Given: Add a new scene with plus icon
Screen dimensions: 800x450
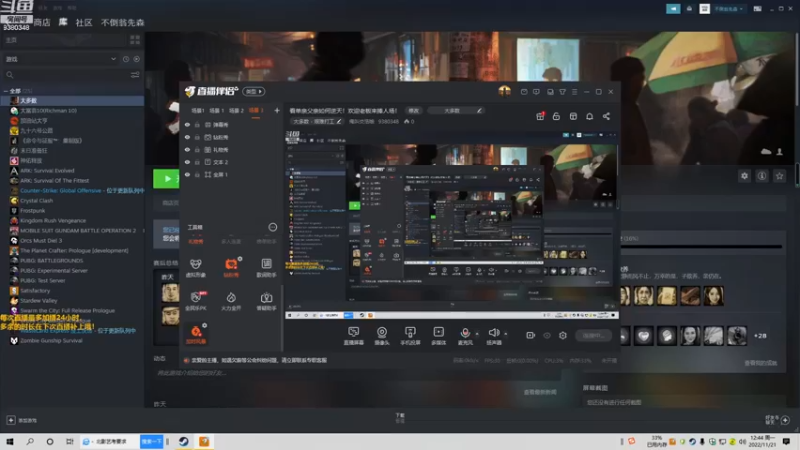Looking at the screenshot, I should [x=277, y=110].
